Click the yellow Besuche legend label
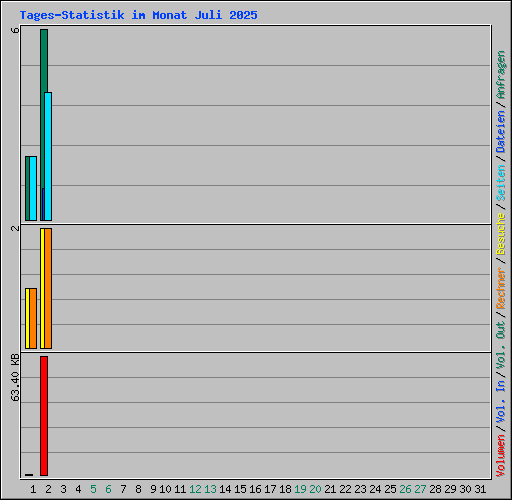The width and height of the screenshot is (512, 500). (x=501, y=234)
